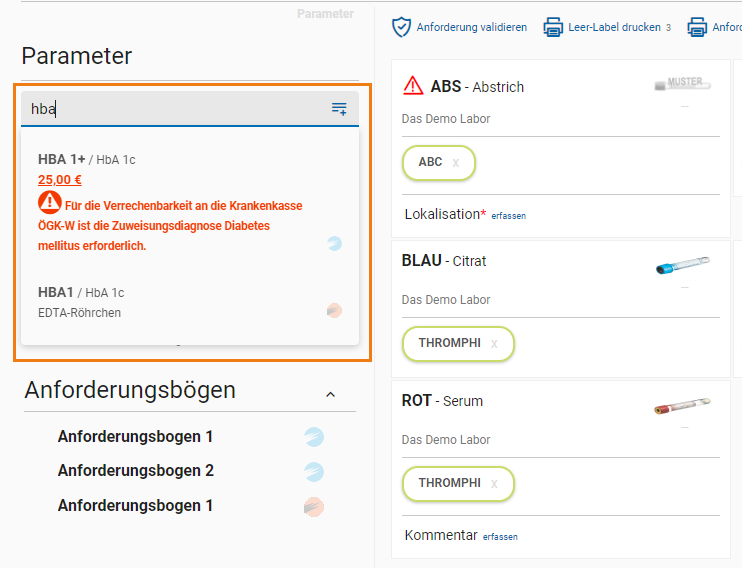Click Das Demo Labor under ROT - Serum
This screenshot has height=568, width=742.
pyautogui.click(x=446, y=440)
